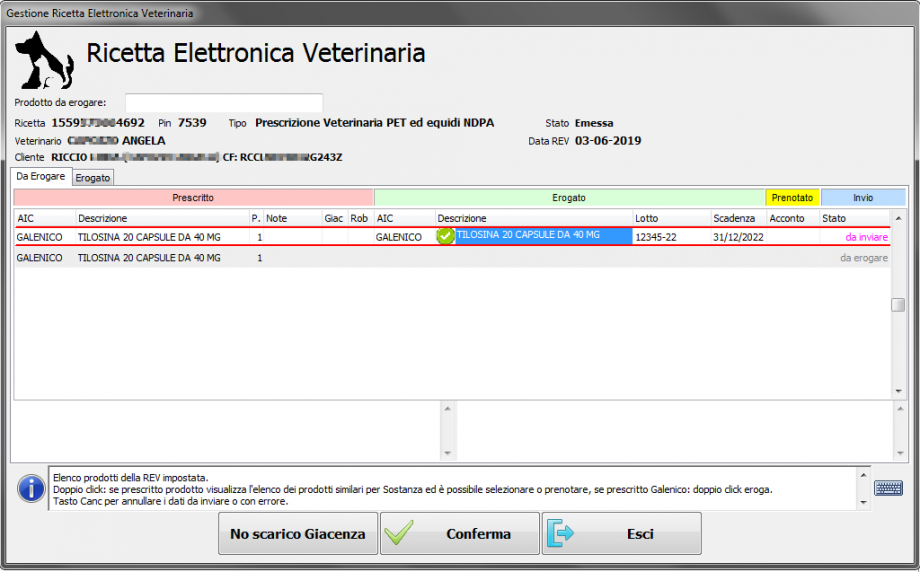Image resolution: width=920 pixels, height=572 pixels.
Task: Click the pink Prescritto legend bar
Action: click(193, 198)
